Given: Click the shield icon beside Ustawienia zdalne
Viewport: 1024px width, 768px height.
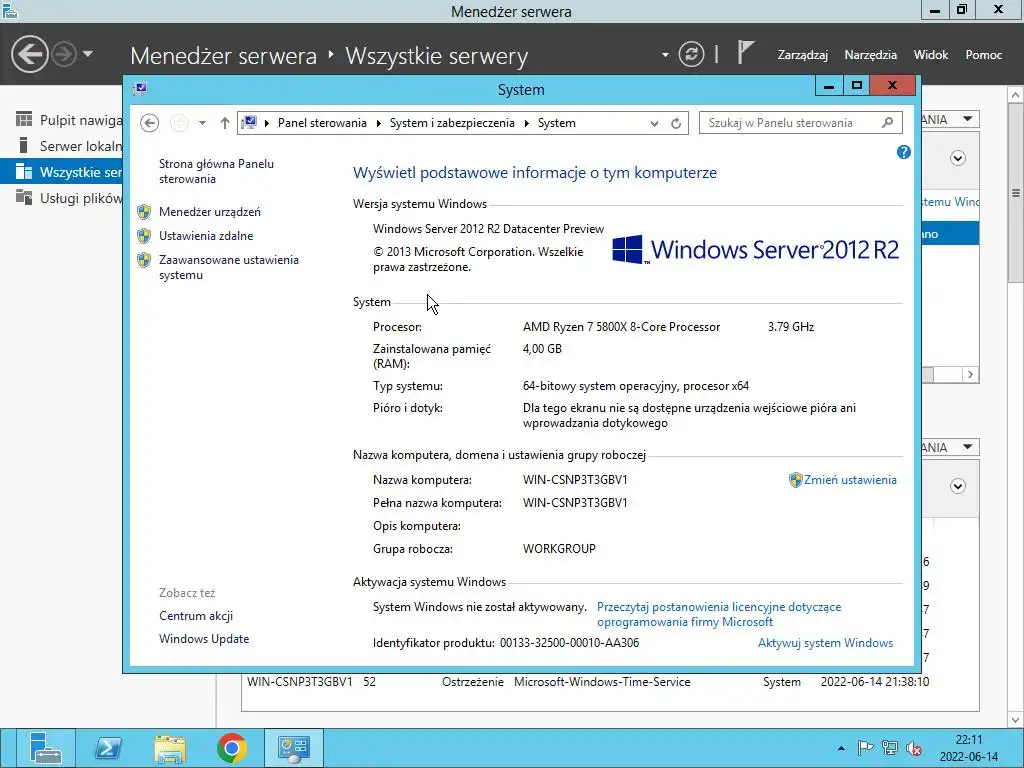Looking at the screenshot, I should tap(144, 236).
